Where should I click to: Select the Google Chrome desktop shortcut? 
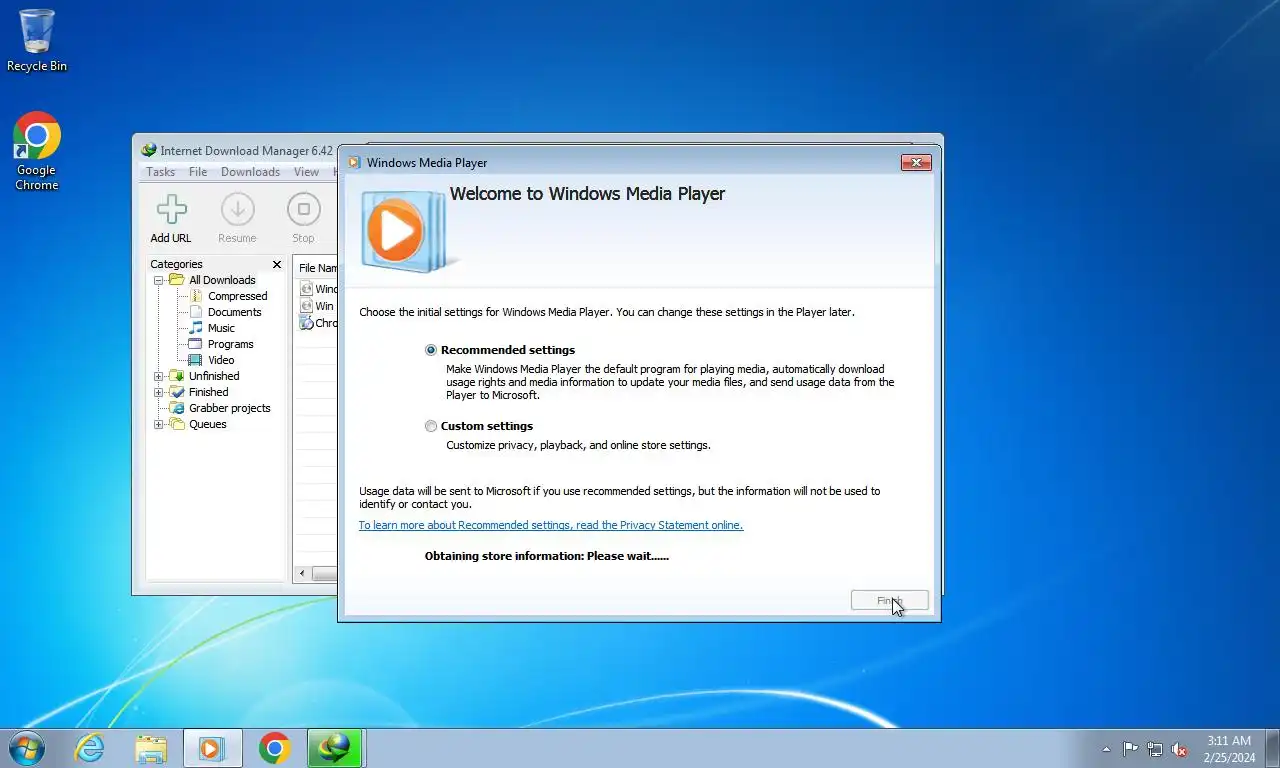pyautogui.click(x=37, y=151)
